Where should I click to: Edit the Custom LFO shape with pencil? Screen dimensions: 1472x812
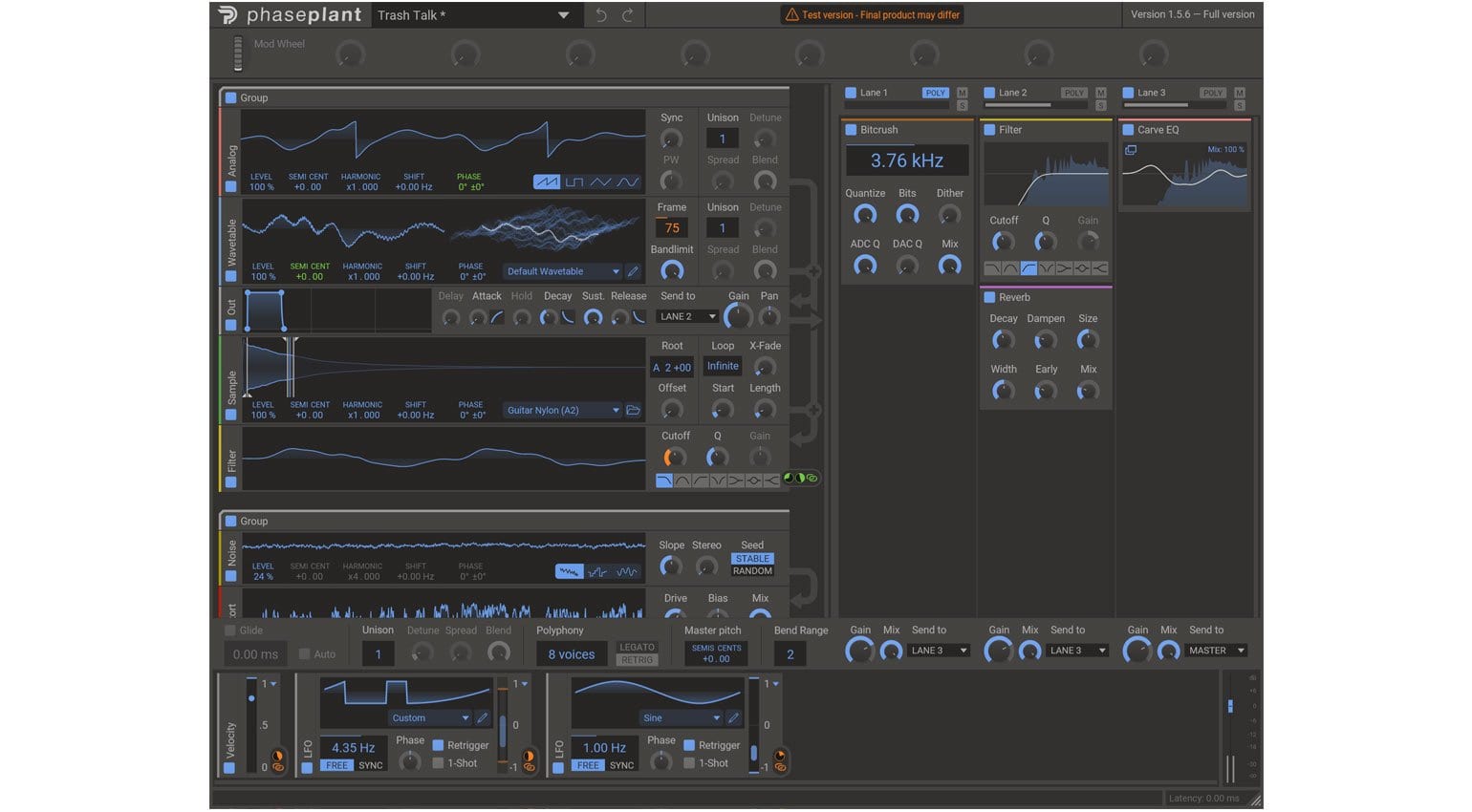[x=483, y=717]
